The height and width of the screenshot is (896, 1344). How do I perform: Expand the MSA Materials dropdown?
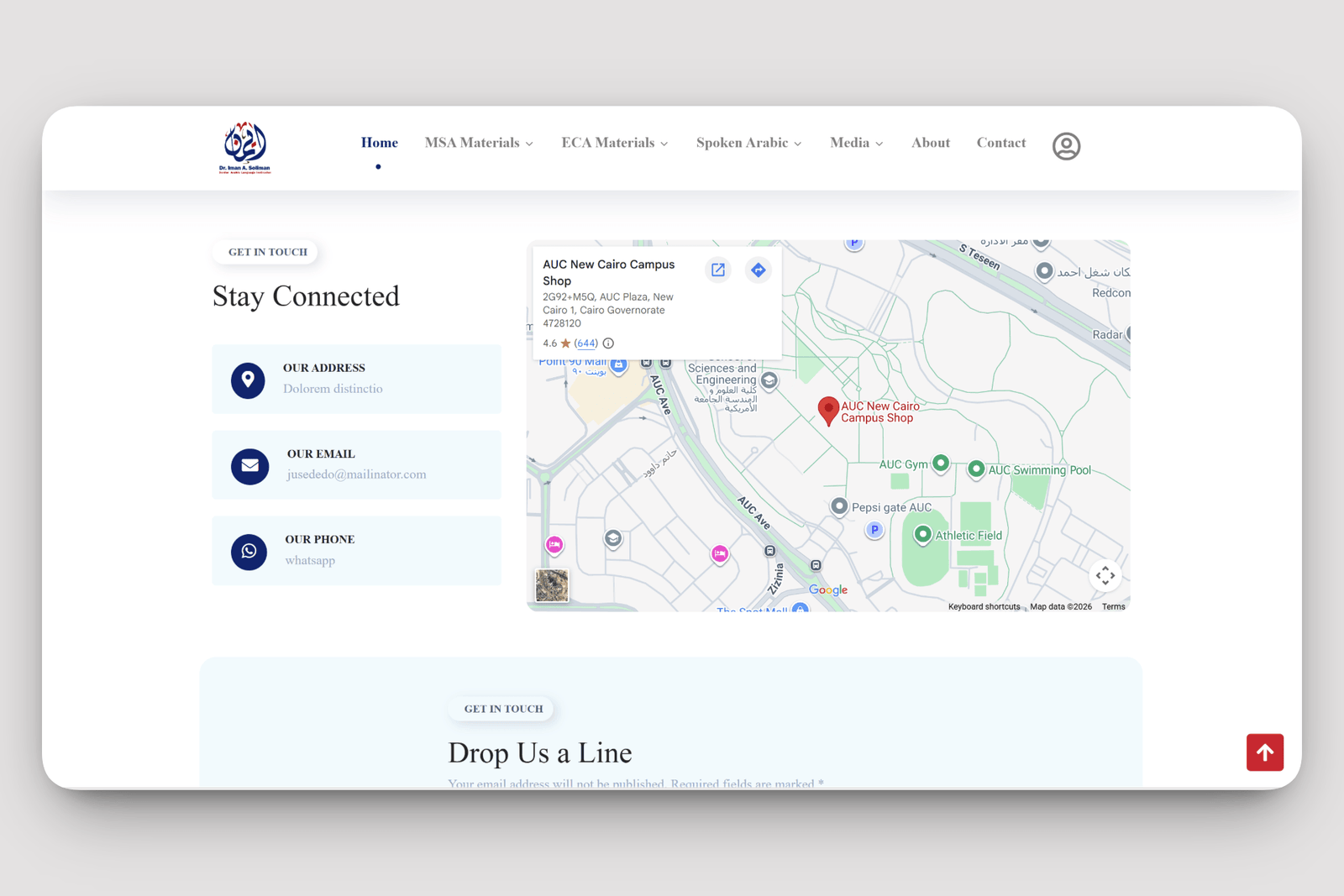pyautogui.click(x=479, y=143)
